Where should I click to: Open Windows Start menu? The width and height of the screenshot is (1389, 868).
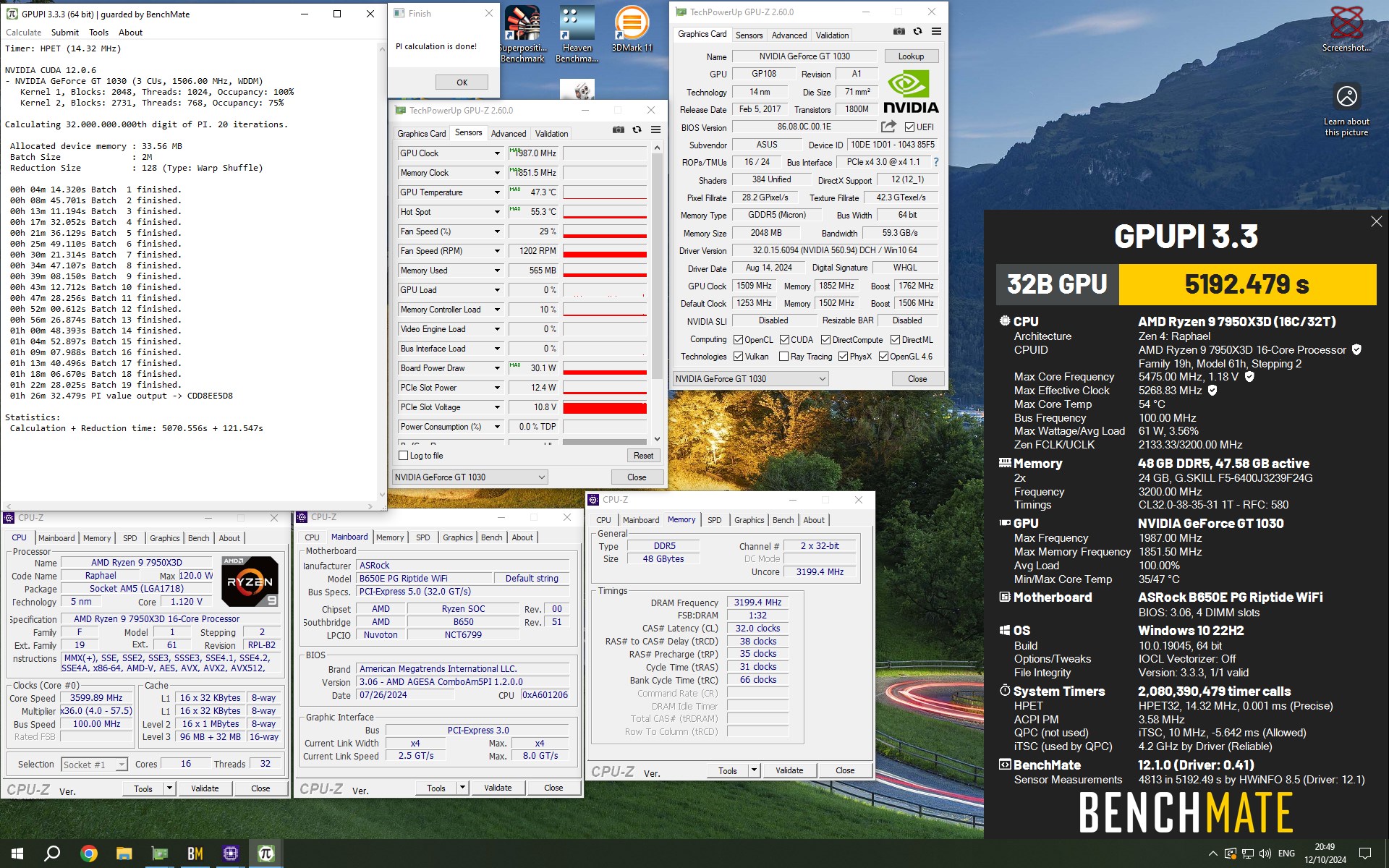click(17, 854)
